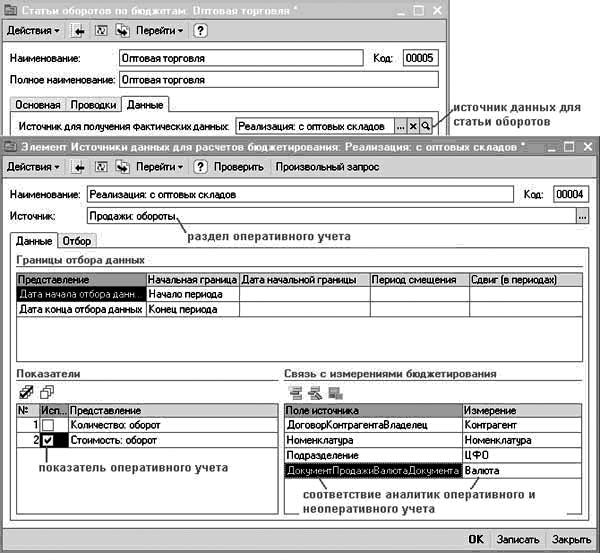Click Полное наименование input field
Viewport: 600px width, 553px height.
279,80
